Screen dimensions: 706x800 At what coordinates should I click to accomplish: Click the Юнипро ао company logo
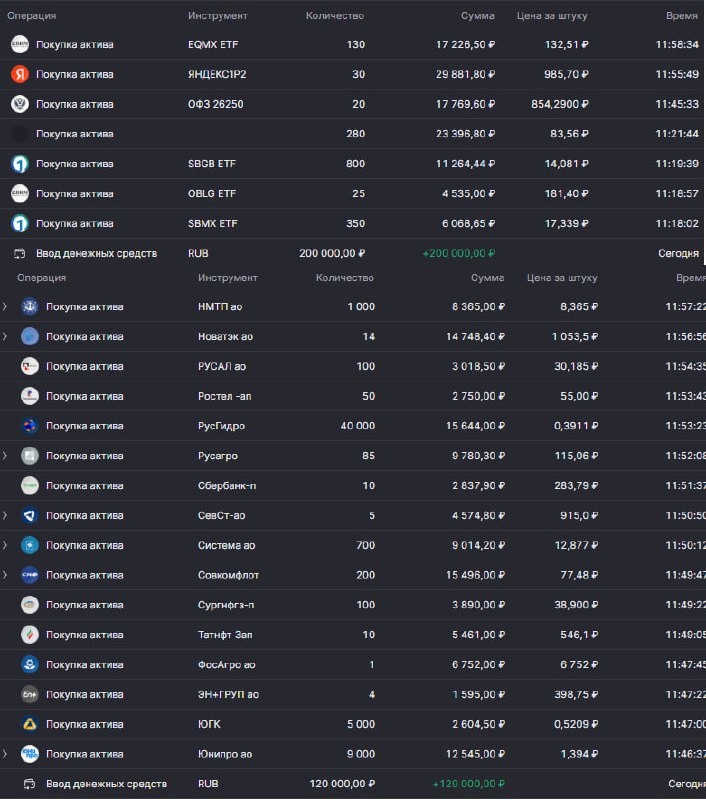[x=30, y=754]
